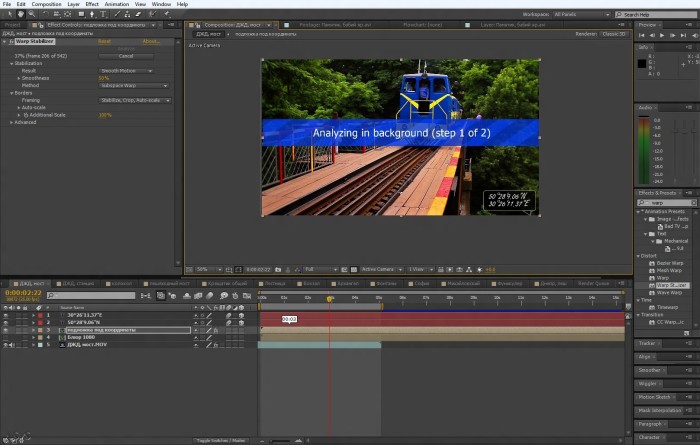Cancel the Warp Stabilizer analysis
700x445 pixels.
(x=126, y=56)
